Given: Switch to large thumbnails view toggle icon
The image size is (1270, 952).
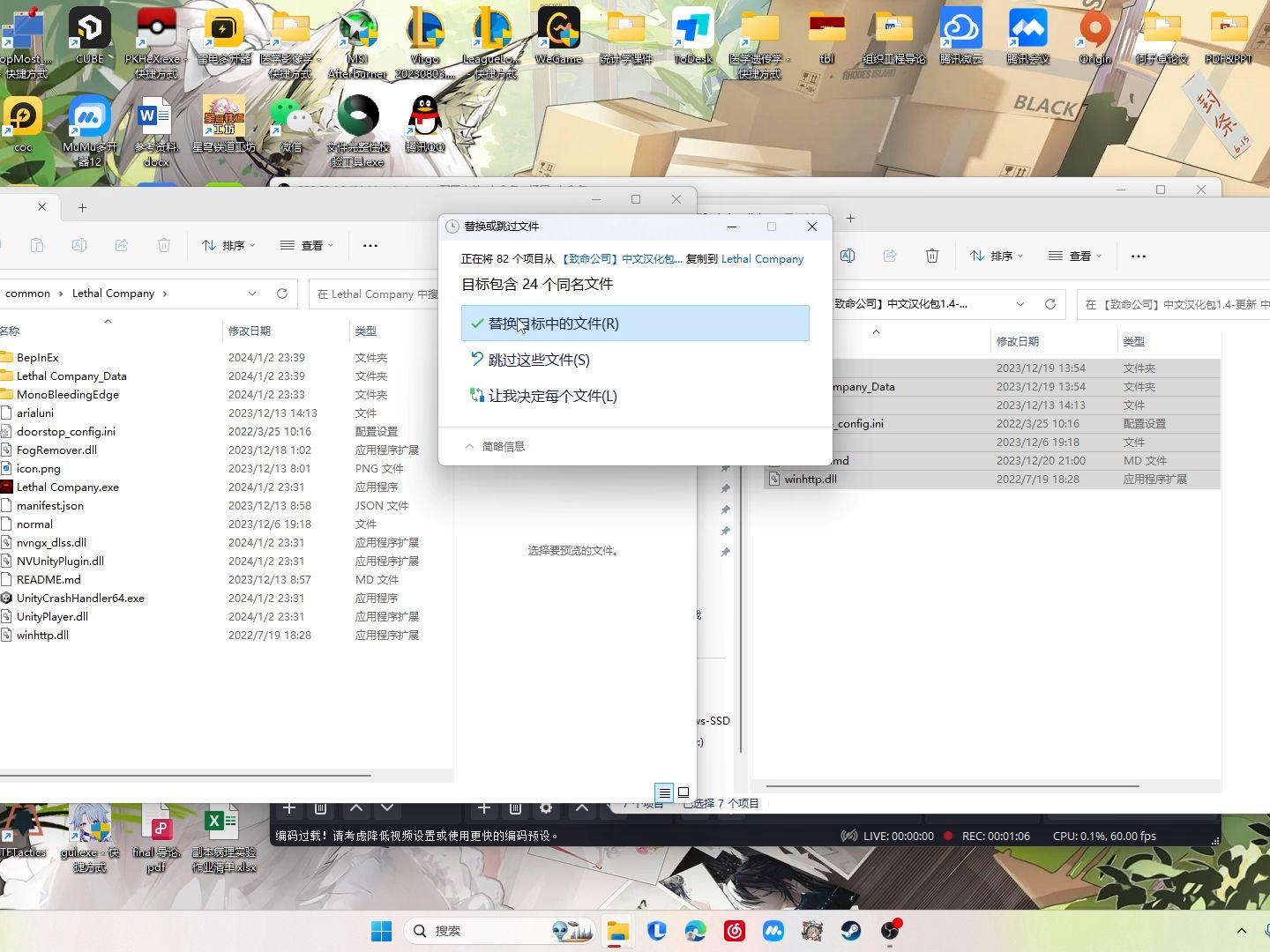Looking at the screenshot, I should click(x=684, y=792).
